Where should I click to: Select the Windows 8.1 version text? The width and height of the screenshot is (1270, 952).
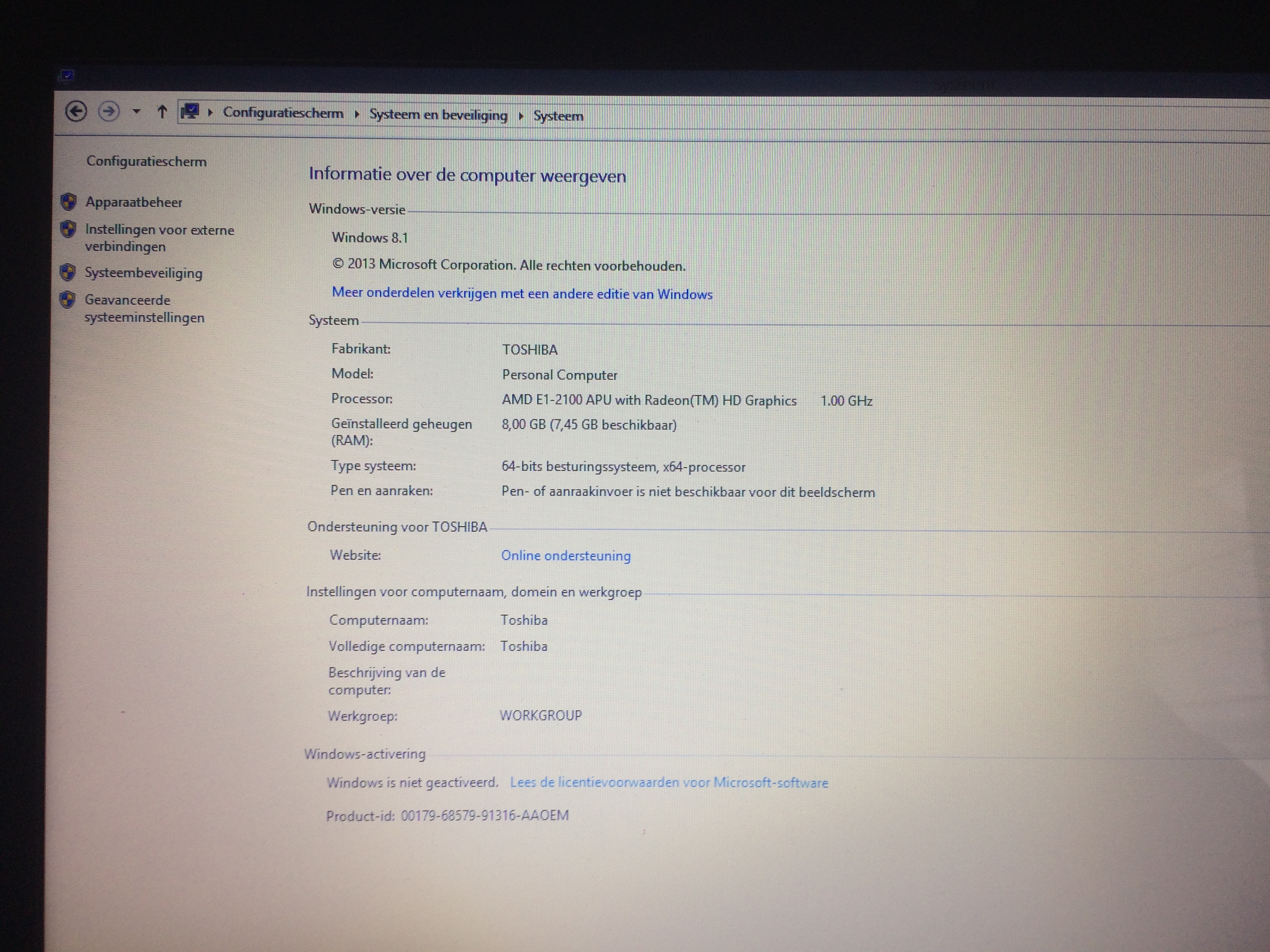pos(370,238)
